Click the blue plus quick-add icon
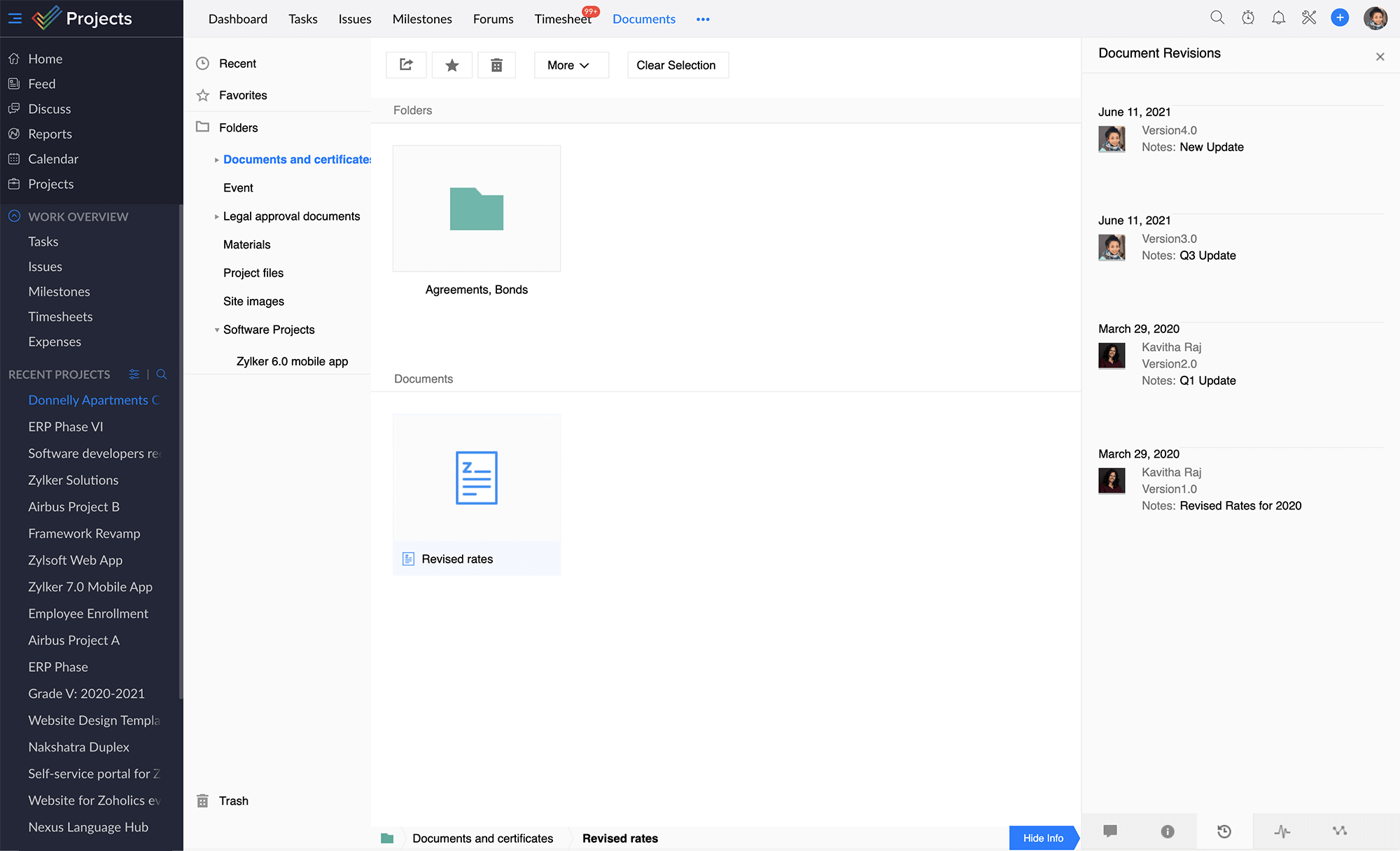The height and width of the screenshot is (851, 1400). tap(1340, 18)
